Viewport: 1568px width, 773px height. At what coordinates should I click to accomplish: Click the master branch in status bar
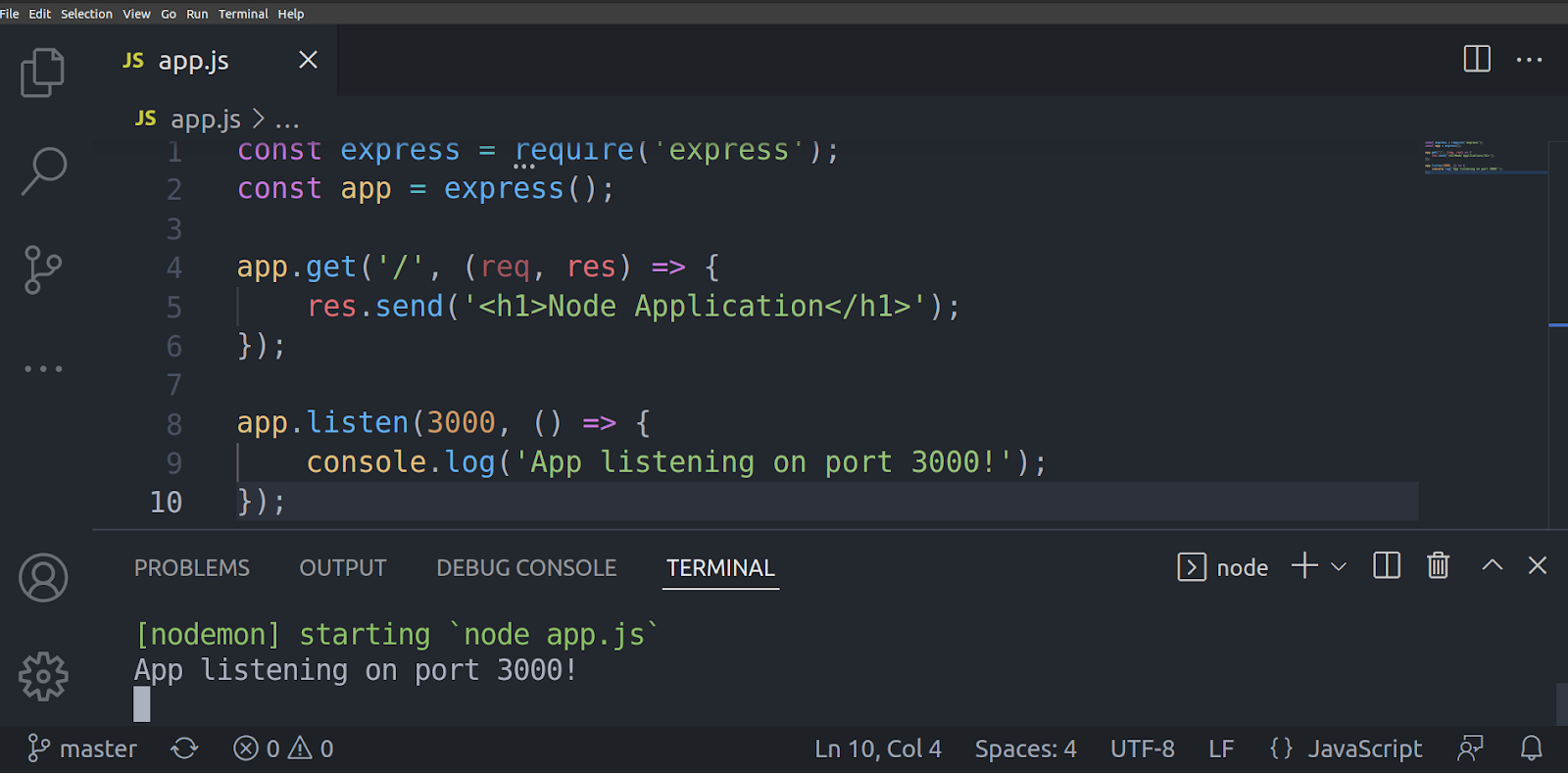click(82, 749)
